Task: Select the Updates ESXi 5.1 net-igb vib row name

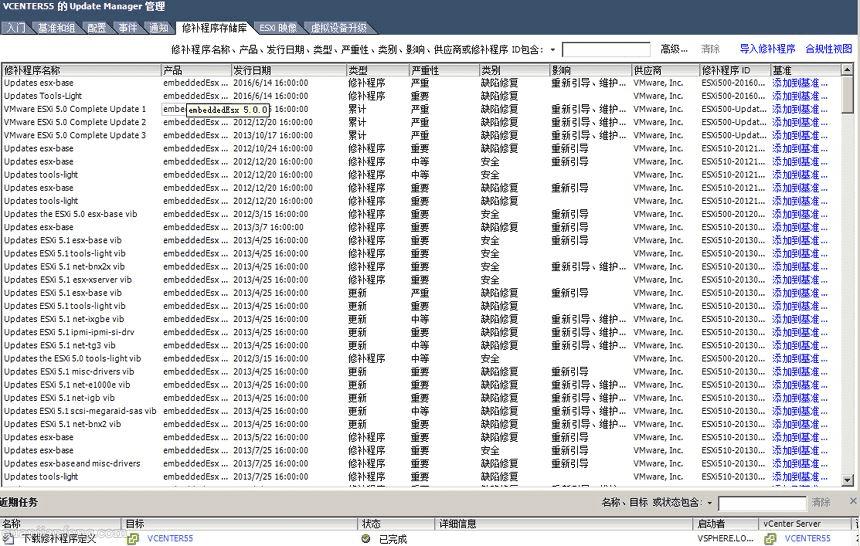Action: coord(59,398)
